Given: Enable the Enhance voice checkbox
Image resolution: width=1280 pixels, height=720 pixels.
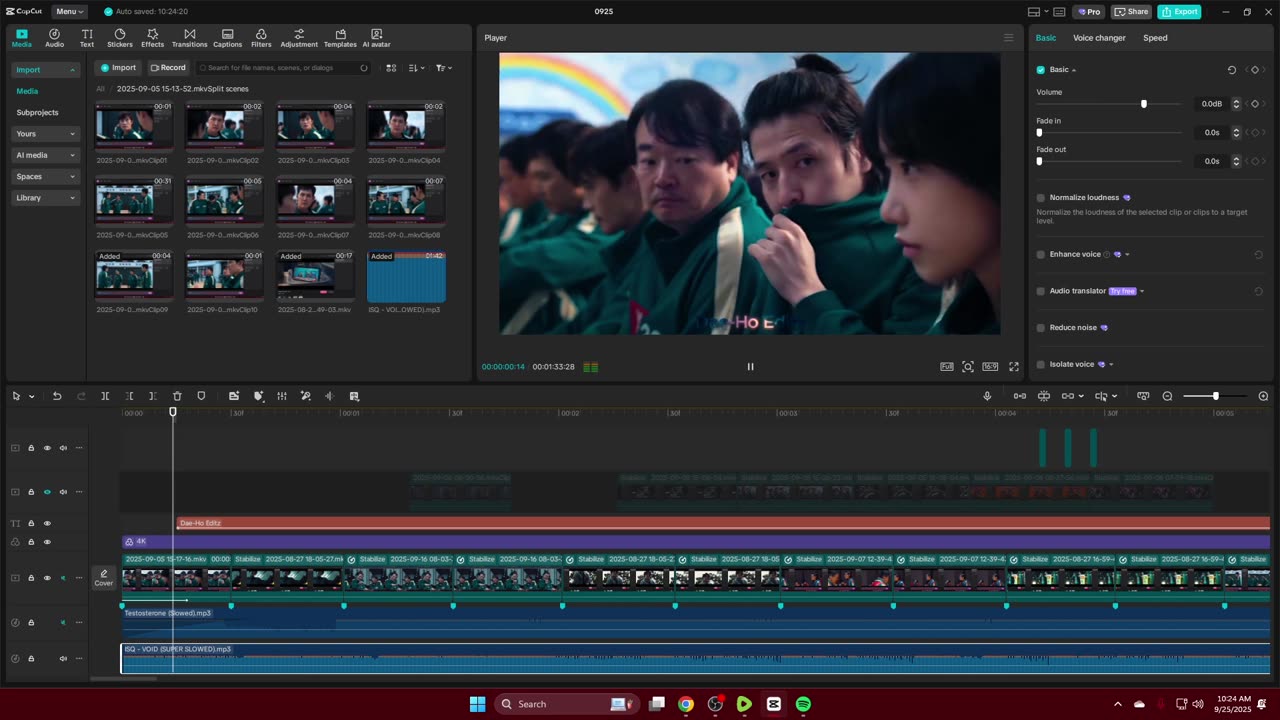Looking at the screenshot, I should tap(1040, 254).
